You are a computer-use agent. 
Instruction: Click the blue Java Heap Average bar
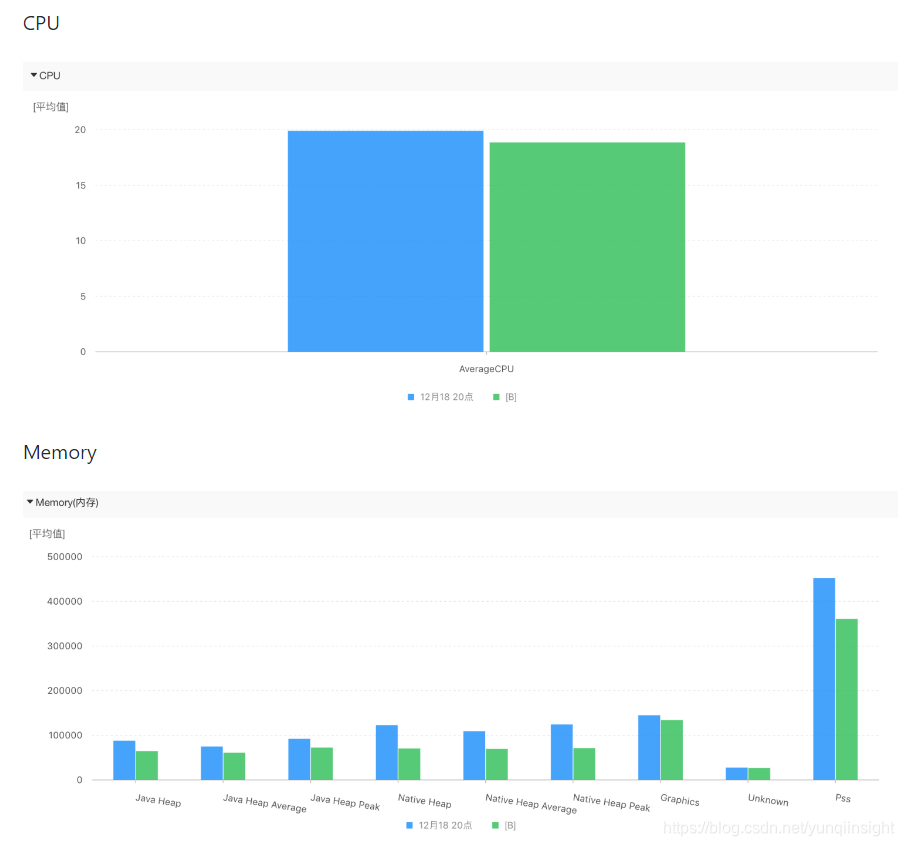pos(212,763)
